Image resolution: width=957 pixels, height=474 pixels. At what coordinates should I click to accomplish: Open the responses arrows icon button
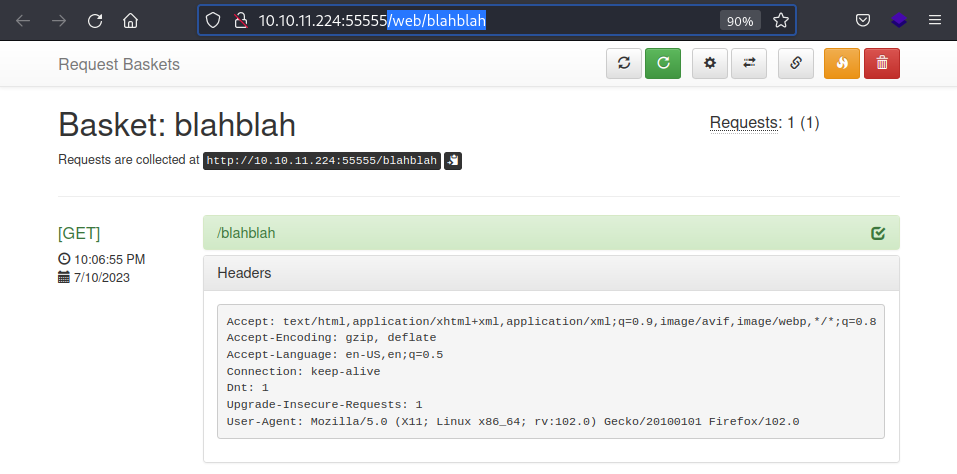[749, 63]
